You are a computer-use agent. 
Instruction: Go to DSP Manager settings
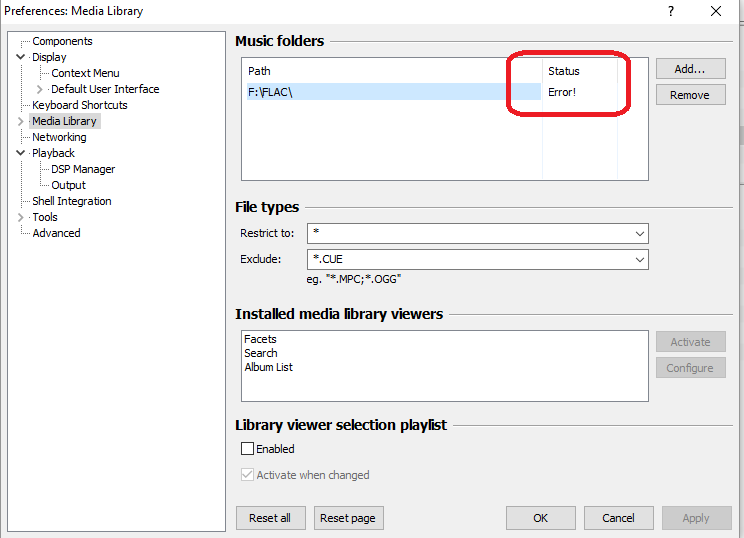click(x=83, y=169)
